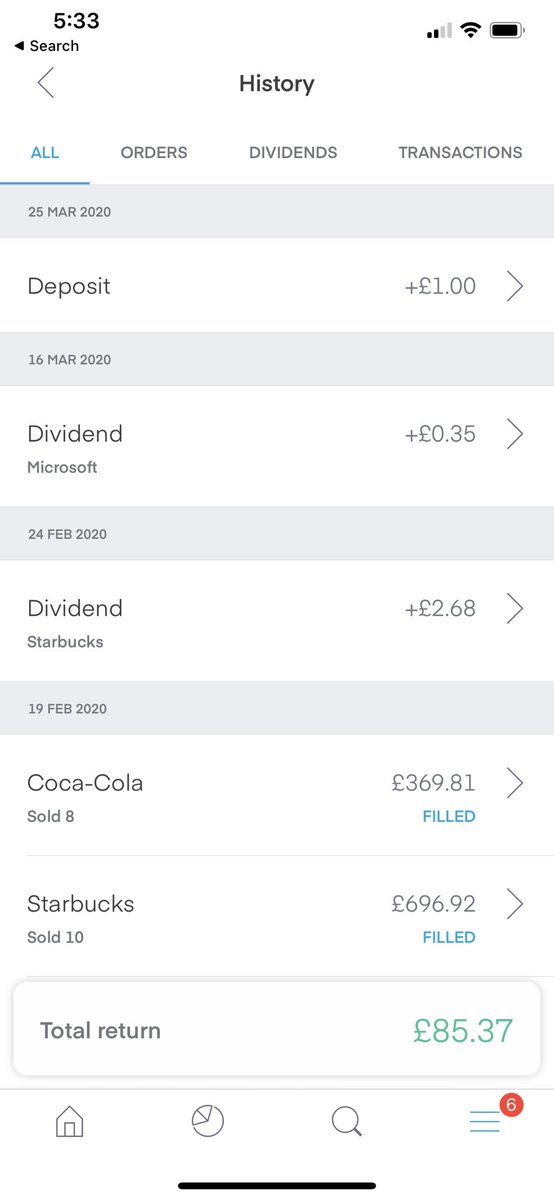Viewport: 554px width, 1200px height.
Task: Switch to the ORDERS tab
Action: [x=154, y=153]
